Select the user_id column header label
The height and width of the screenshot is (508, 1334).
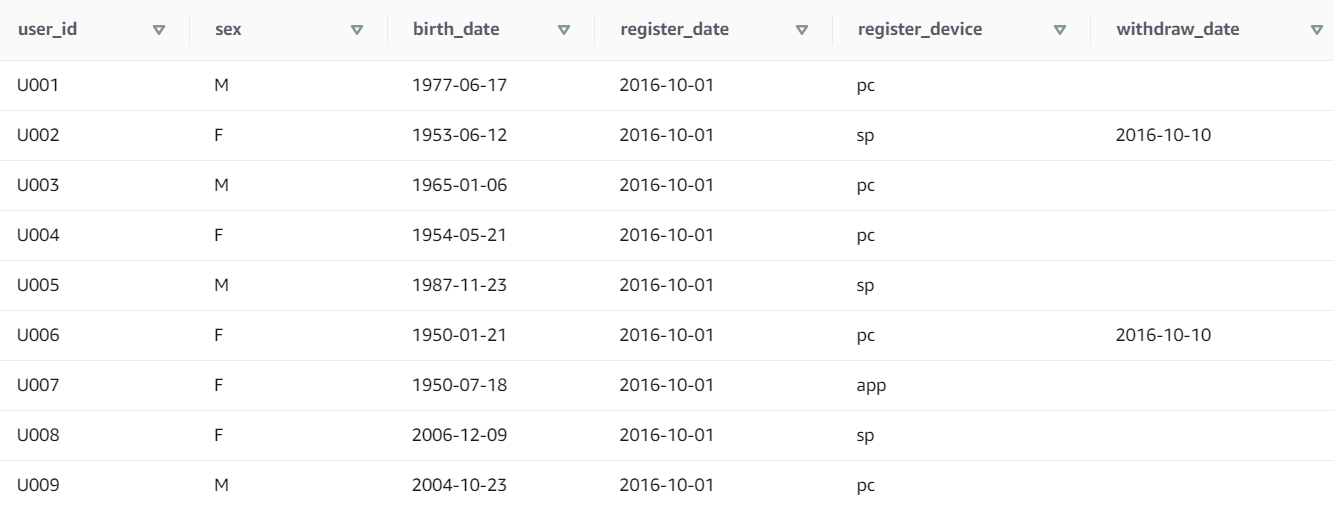(48, 29)
